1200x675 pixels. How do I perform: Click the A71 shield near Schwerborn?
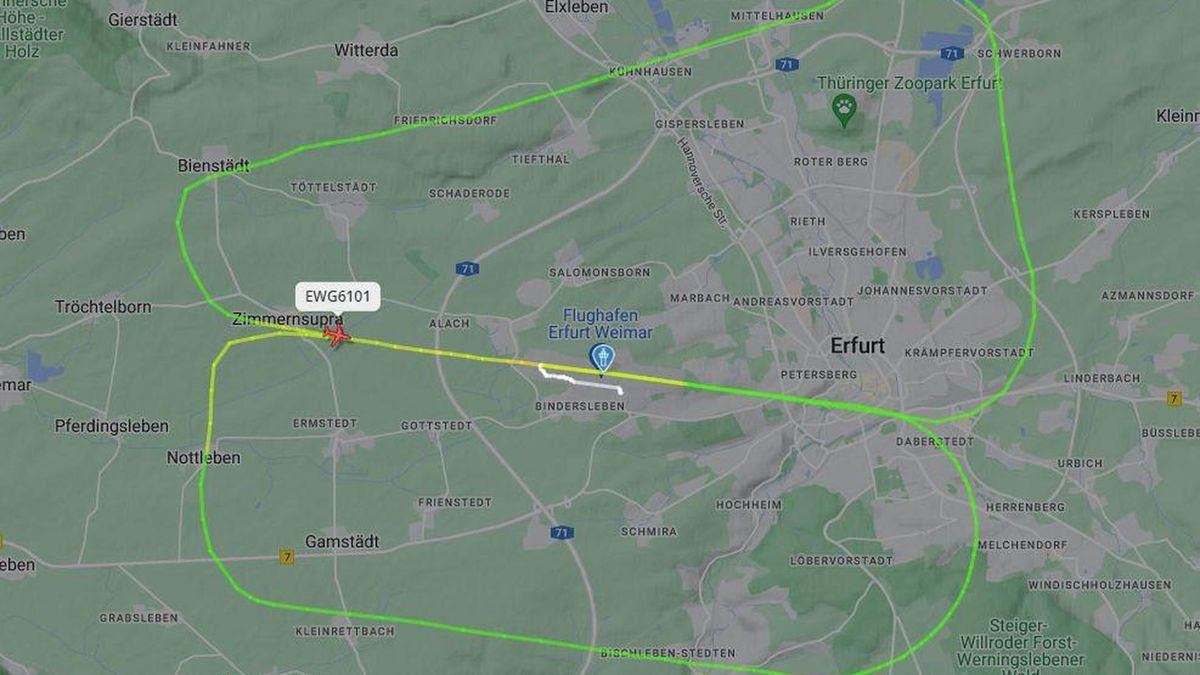(952, 53)
